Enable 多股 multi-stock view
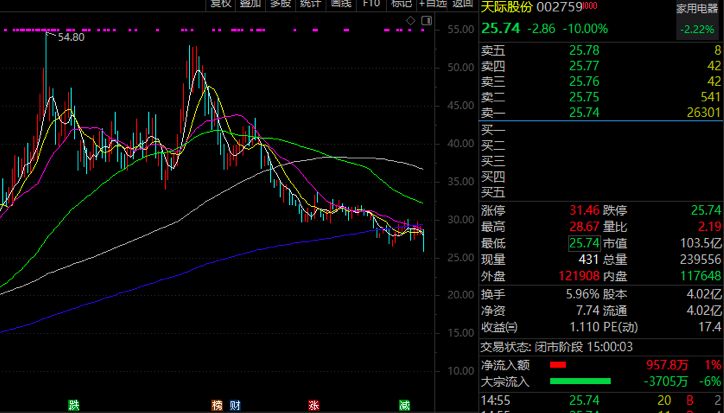This screenshot has height=413, width=724. (281, 4)
